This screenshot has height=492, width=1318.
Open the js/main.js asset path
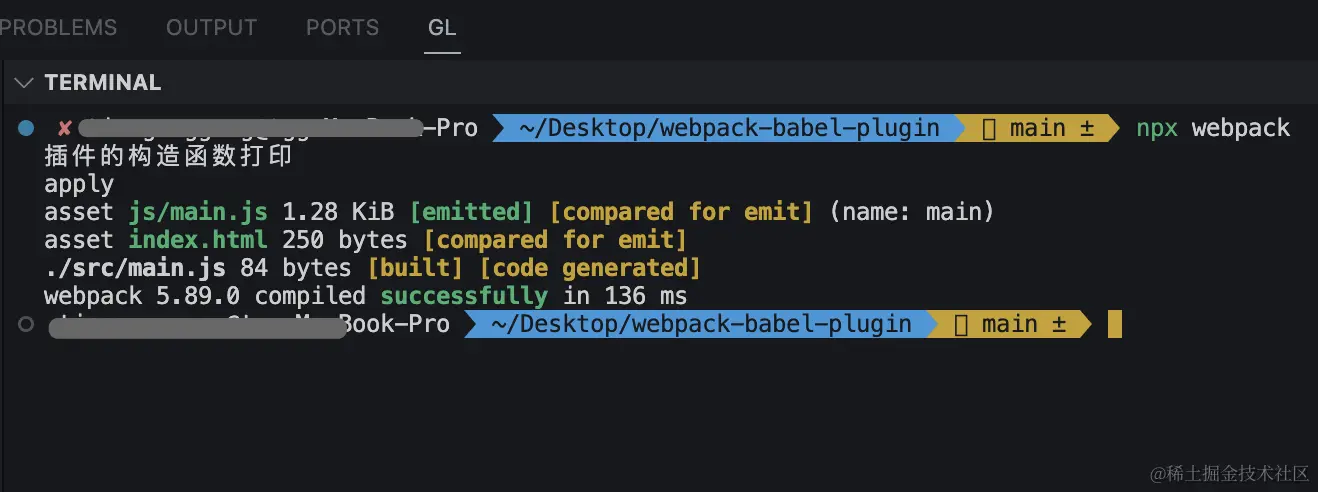pyautogui.click(x=198, y=212)
